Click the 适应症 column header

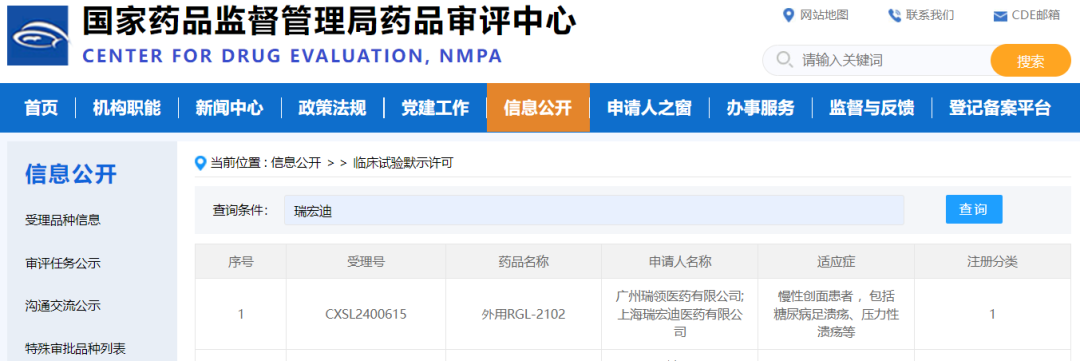pos(836,262)
